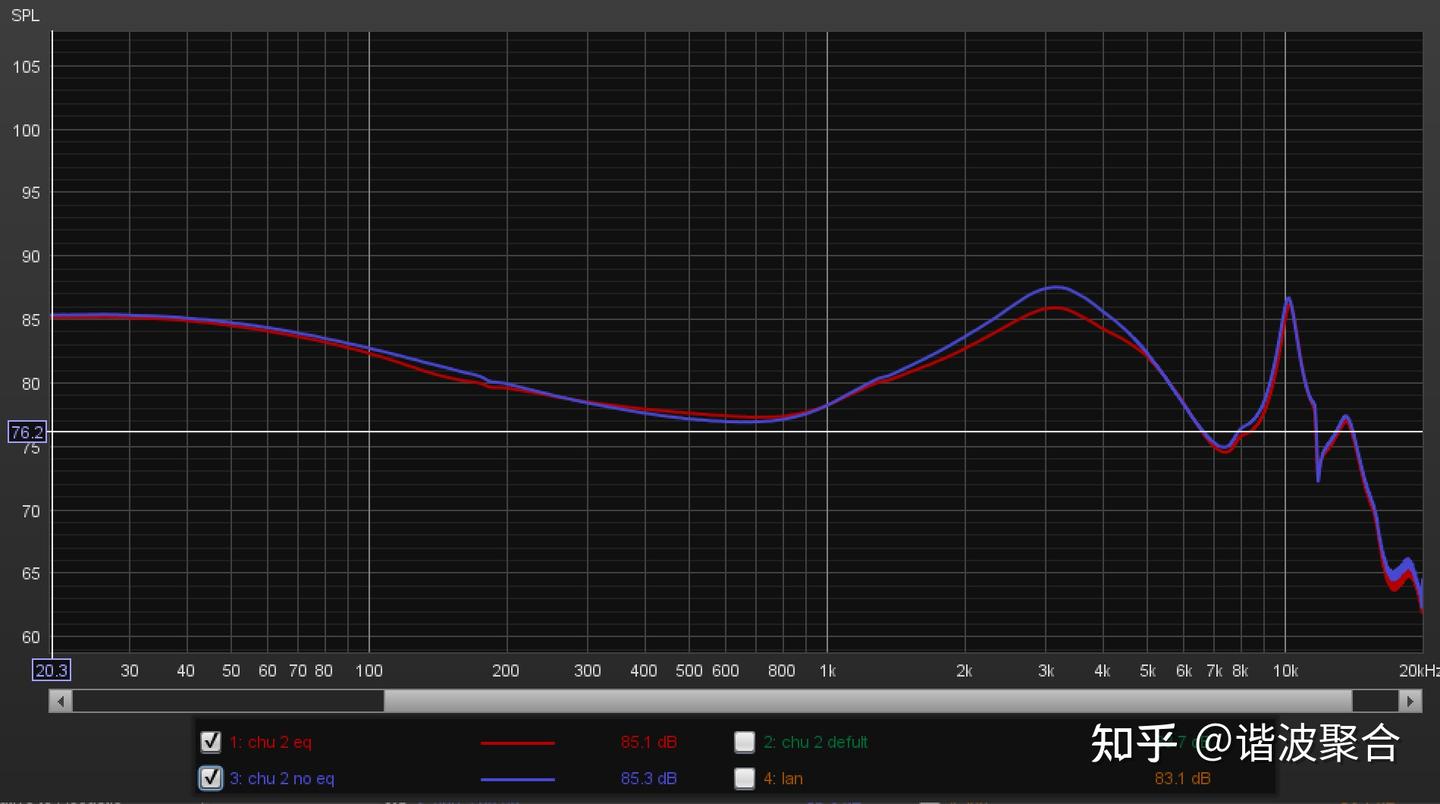
Task: Click the blue line swatch for chu 2 no eq
Action: 517,779
